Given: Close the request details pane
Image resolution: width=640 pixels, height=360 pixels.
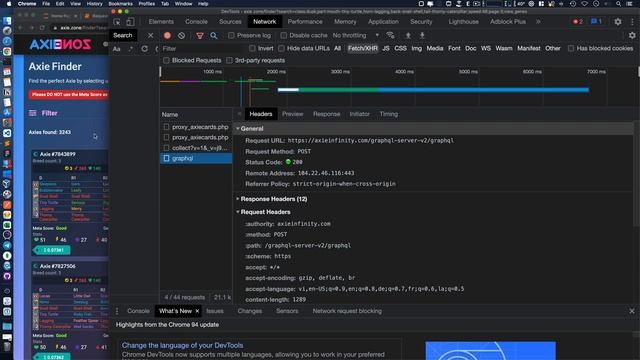Looking at the screenshot, I should click(239, 114).
